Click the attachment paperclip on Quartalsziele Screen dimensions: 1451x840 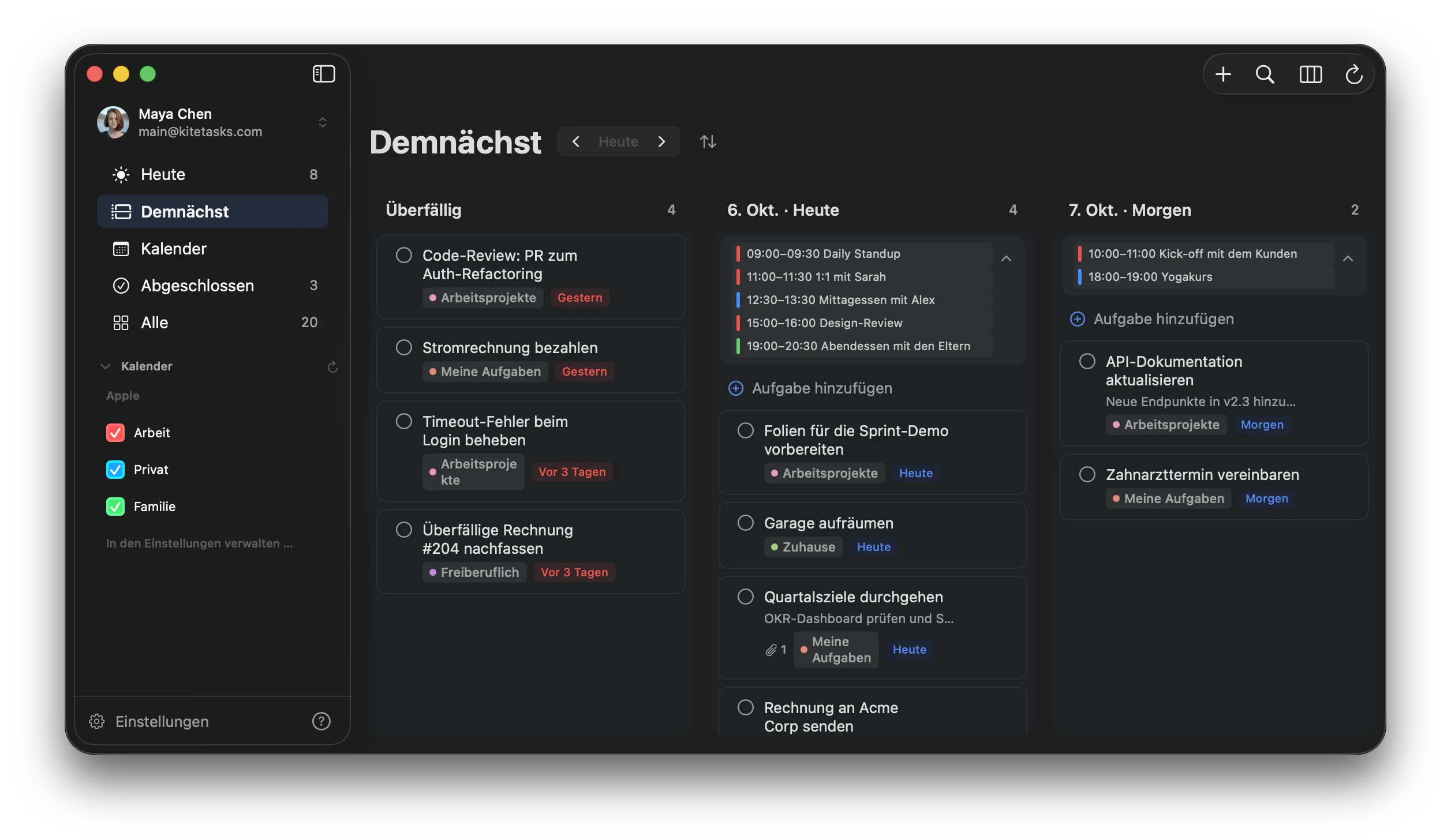coord(771,650)
